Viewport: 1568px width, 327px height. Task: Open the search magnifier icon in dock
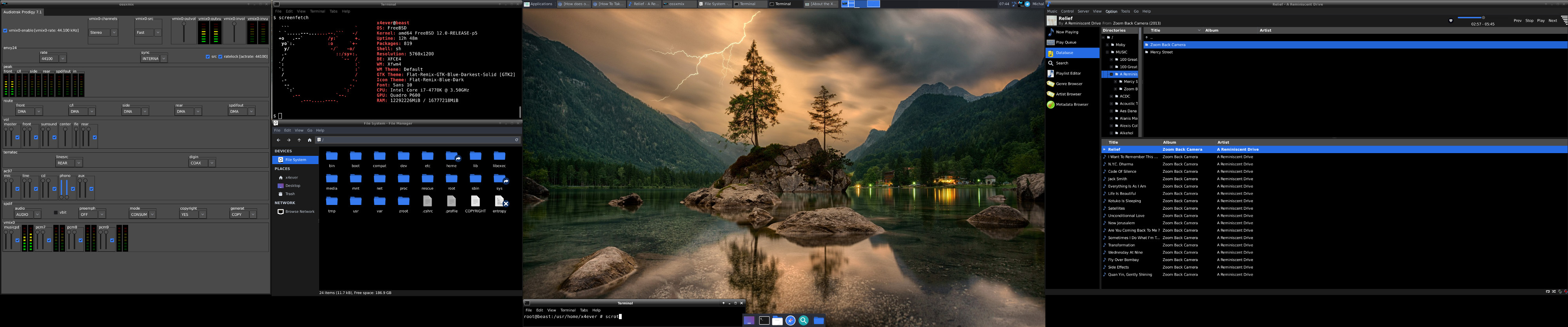(804, 320)
